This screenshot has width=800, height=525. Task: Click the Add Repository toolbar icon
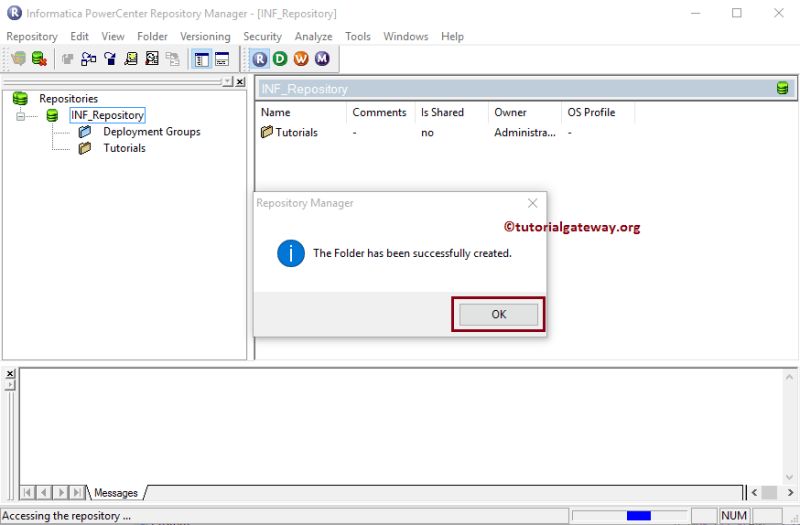tap(18, 59)
